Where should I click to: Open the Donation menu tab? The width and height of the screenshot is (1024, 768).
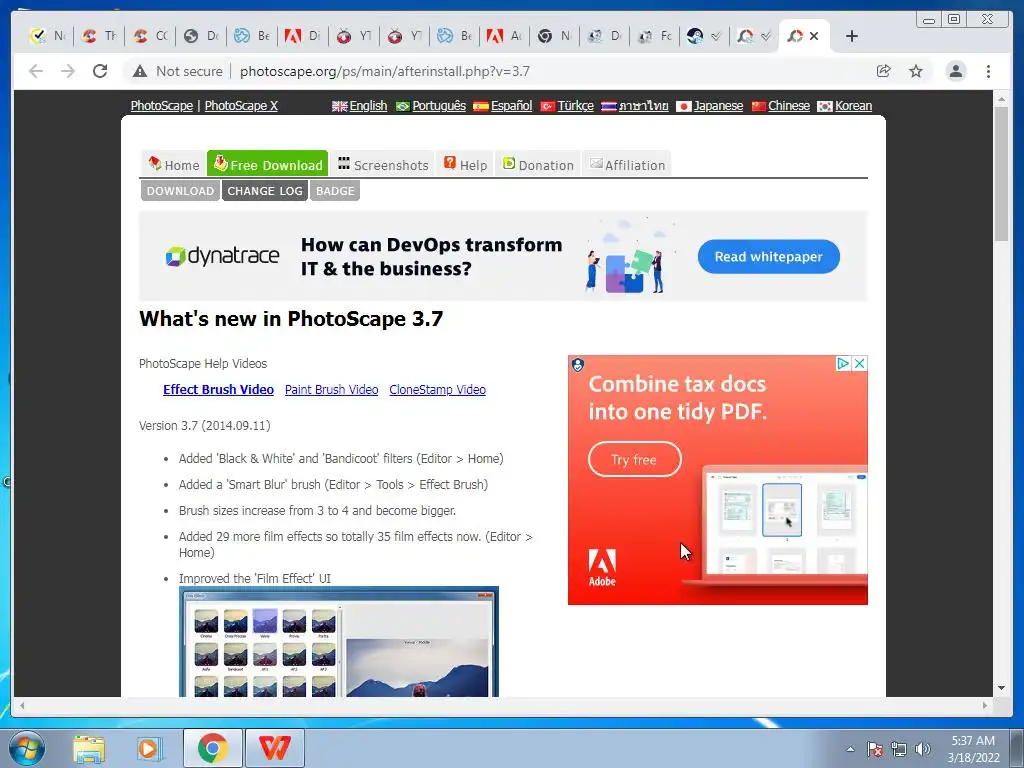coord(538,165)
